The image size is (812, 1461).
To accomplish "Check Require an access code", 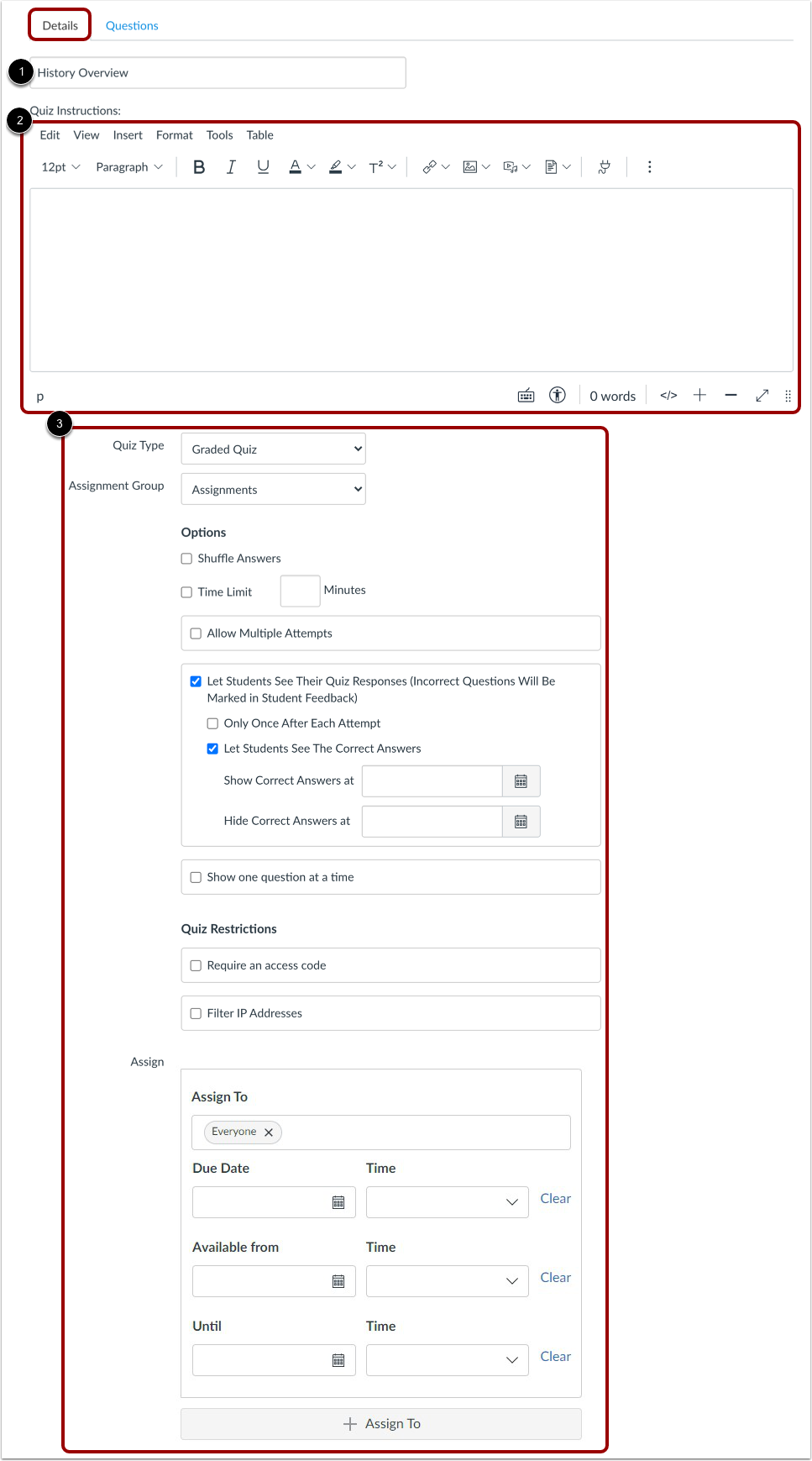I will (x=196, y=966).
